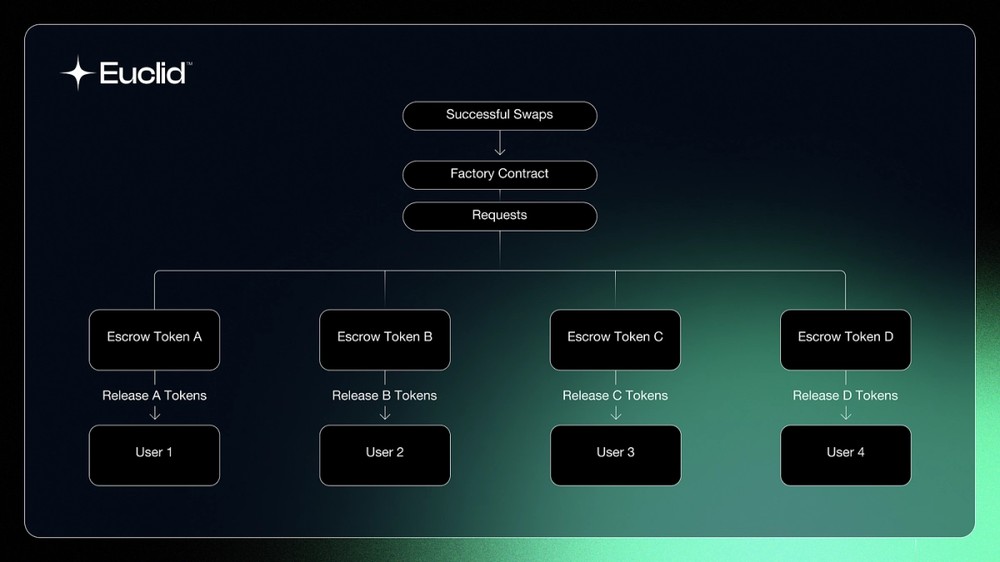
Task: Click the arrow pointing to User 1
Action: tap(154, 413)
